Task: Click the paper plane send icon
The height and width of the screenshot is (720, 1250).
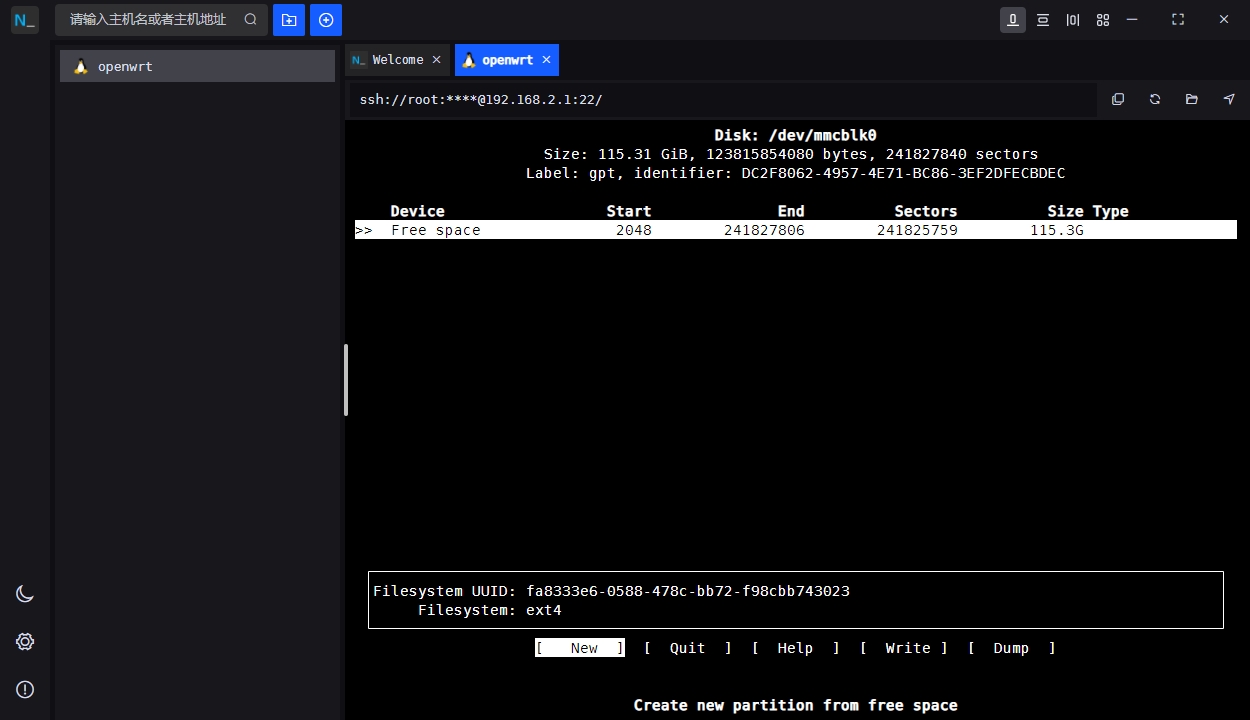Action: (1229, 99)
